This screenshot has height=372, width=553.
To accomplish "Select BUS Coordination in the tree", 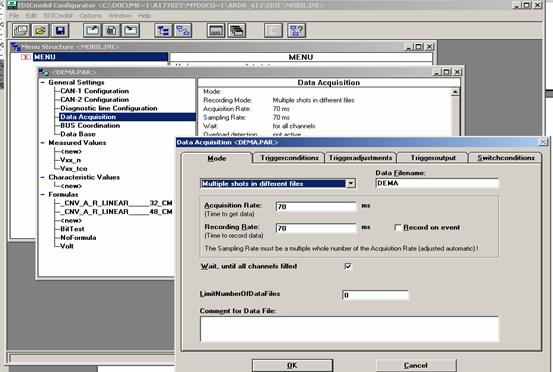I will 90,126.
